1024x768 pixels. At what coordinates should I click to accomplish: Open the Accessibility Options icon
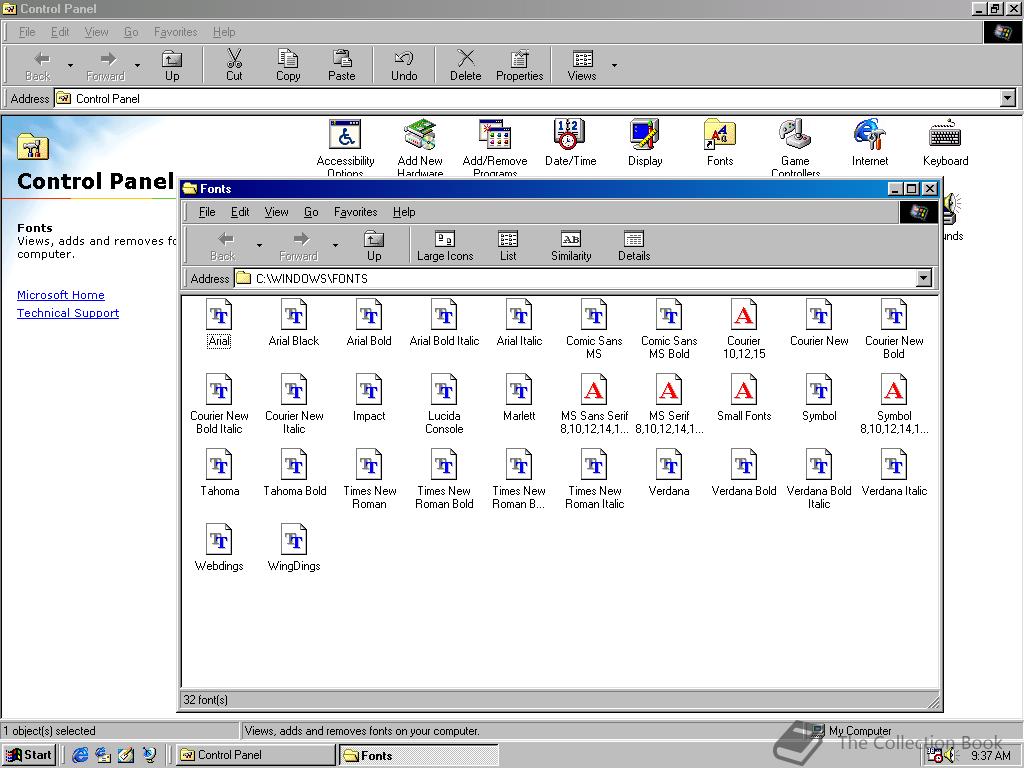[345, 135]
